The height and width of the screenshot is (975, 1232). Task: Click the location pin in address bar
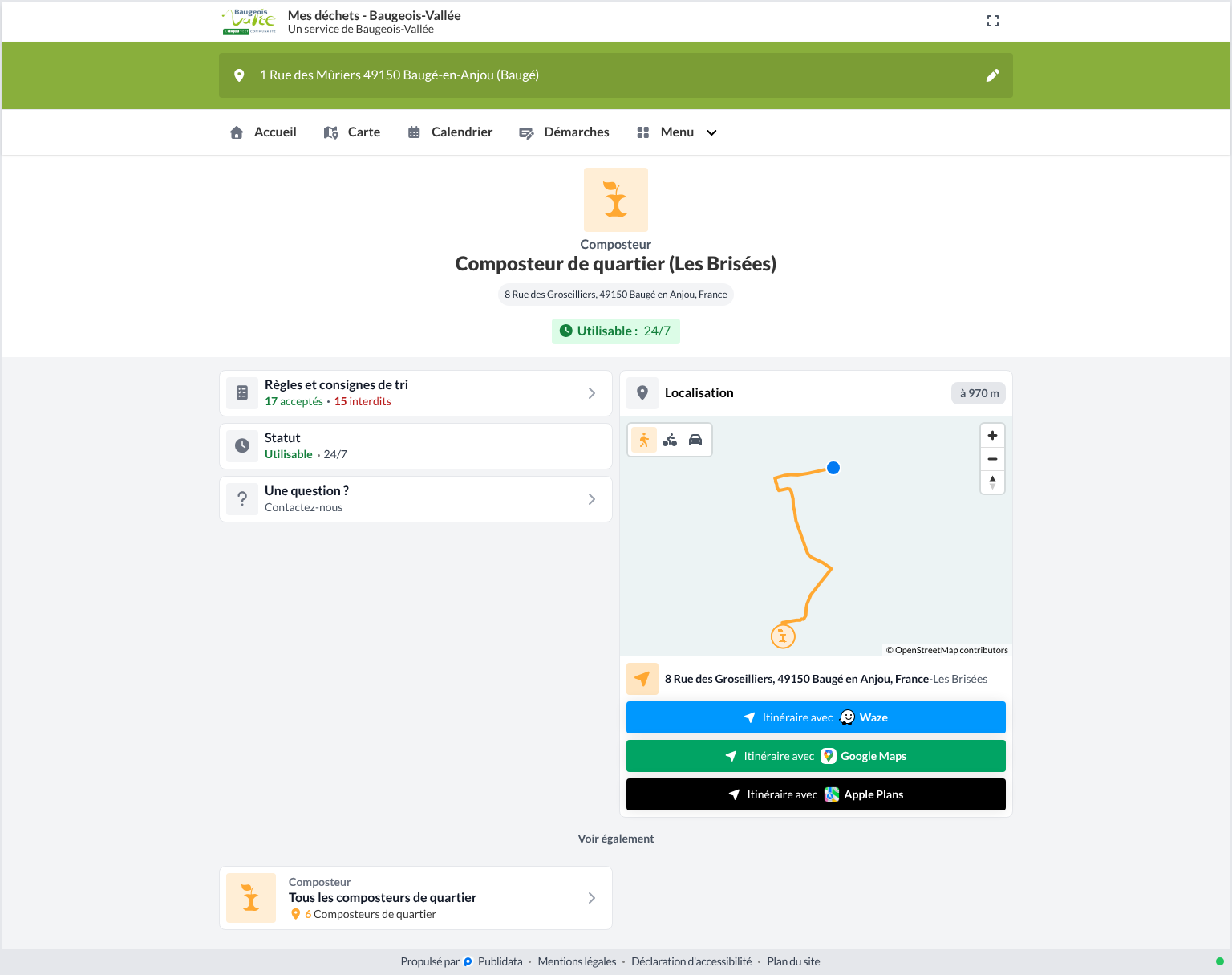239,75
